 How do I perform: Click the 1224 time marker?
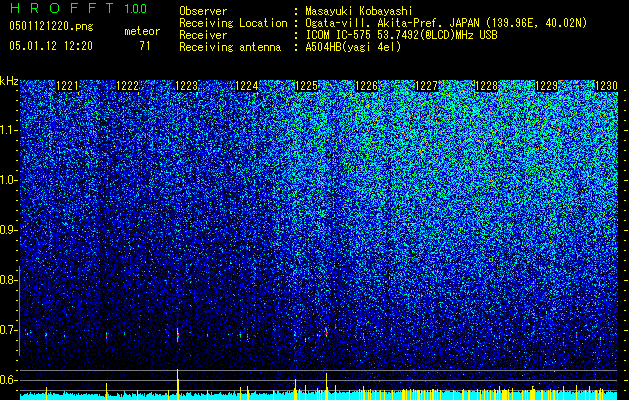coord(246,86)
